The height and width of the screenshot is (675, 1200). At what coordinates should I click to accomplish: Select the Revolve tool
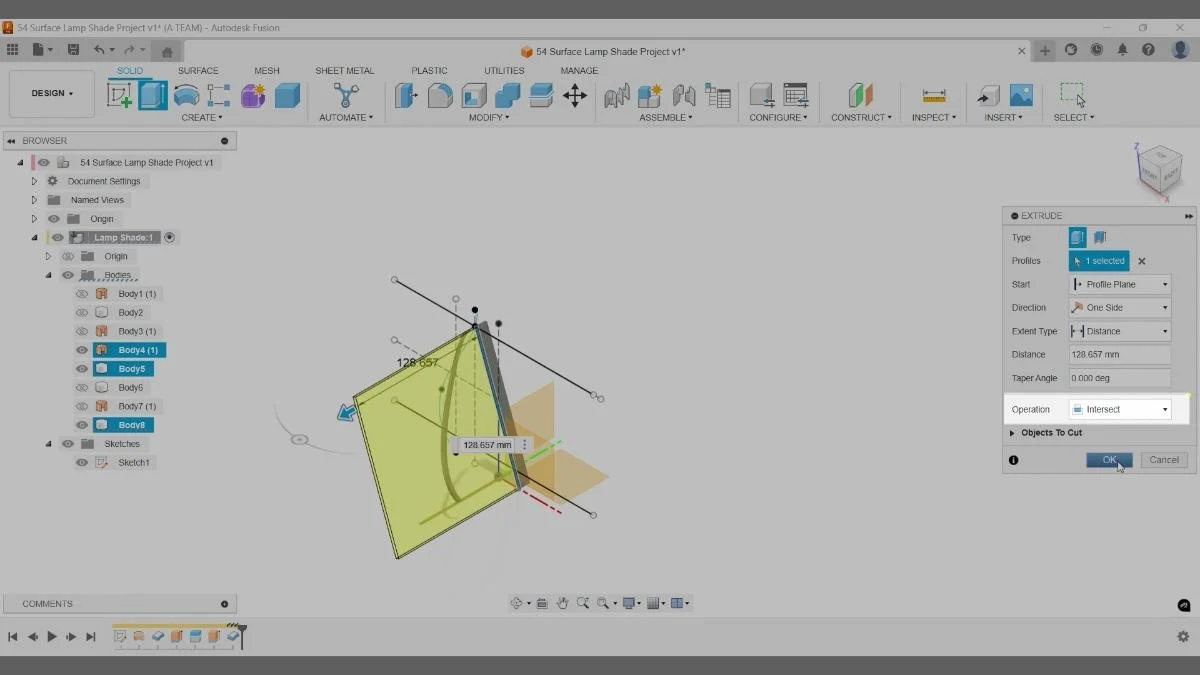click(x=186, y=95)
